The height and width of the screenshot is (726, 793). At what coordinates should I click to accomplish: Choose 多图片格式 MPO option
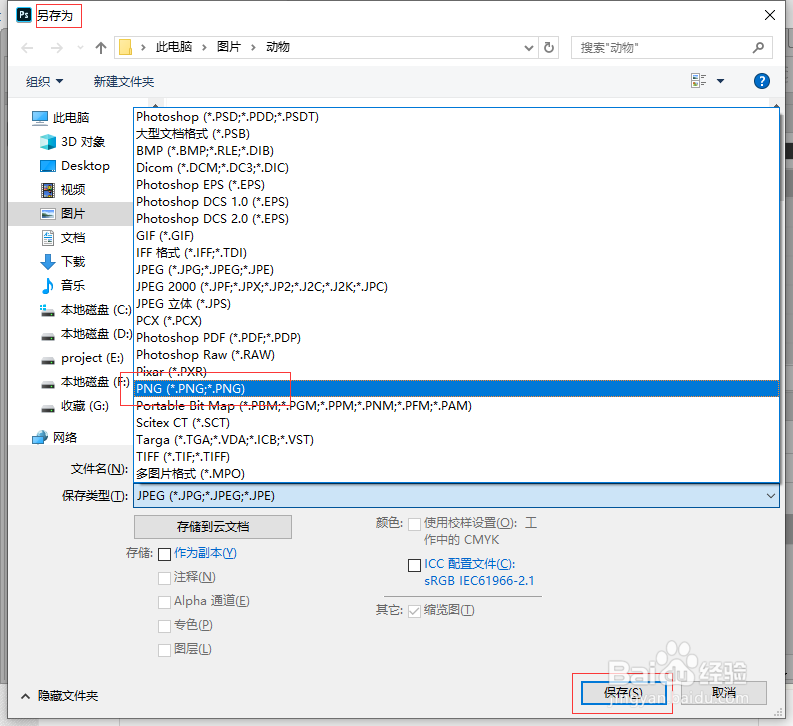[x=456, y=474]
